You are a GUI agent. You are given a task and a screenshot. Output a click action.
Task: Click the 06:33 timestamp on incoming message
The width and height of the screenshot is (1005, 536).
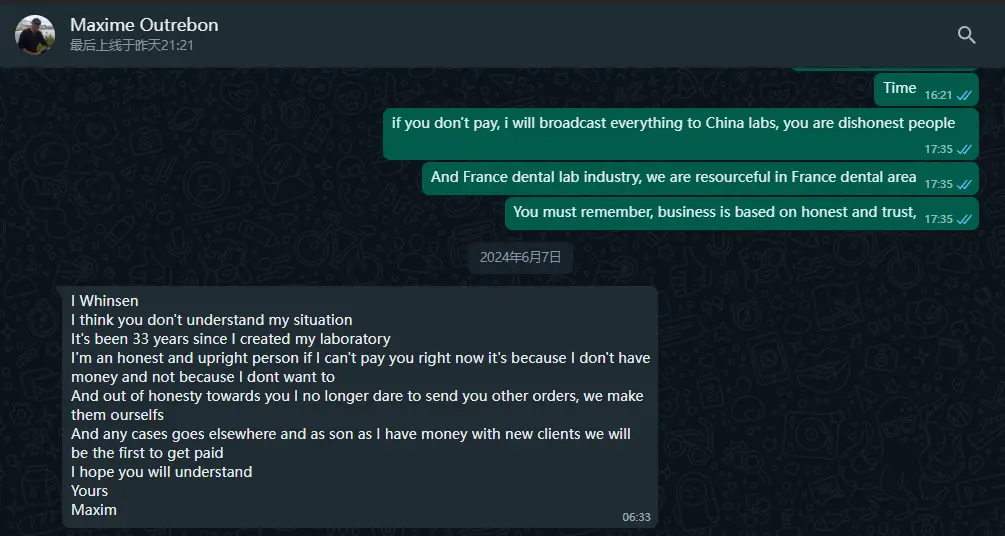coord(636,517)
